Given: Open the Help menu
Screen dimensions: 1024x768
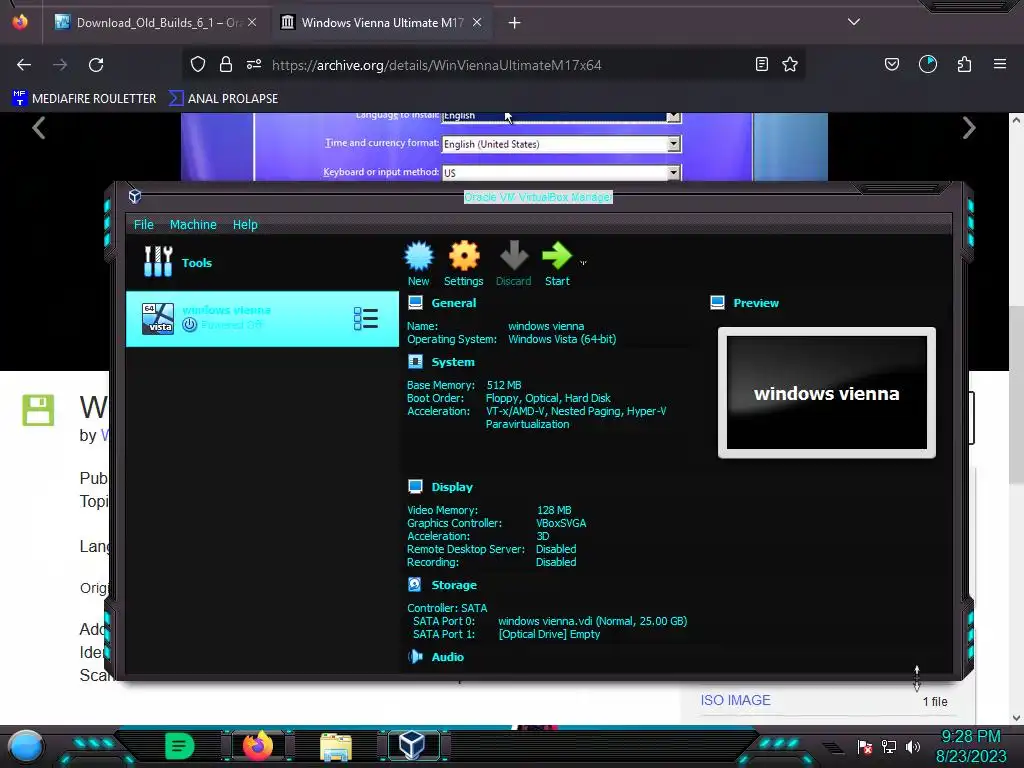Looking at the screenshot, I should 246,225.
